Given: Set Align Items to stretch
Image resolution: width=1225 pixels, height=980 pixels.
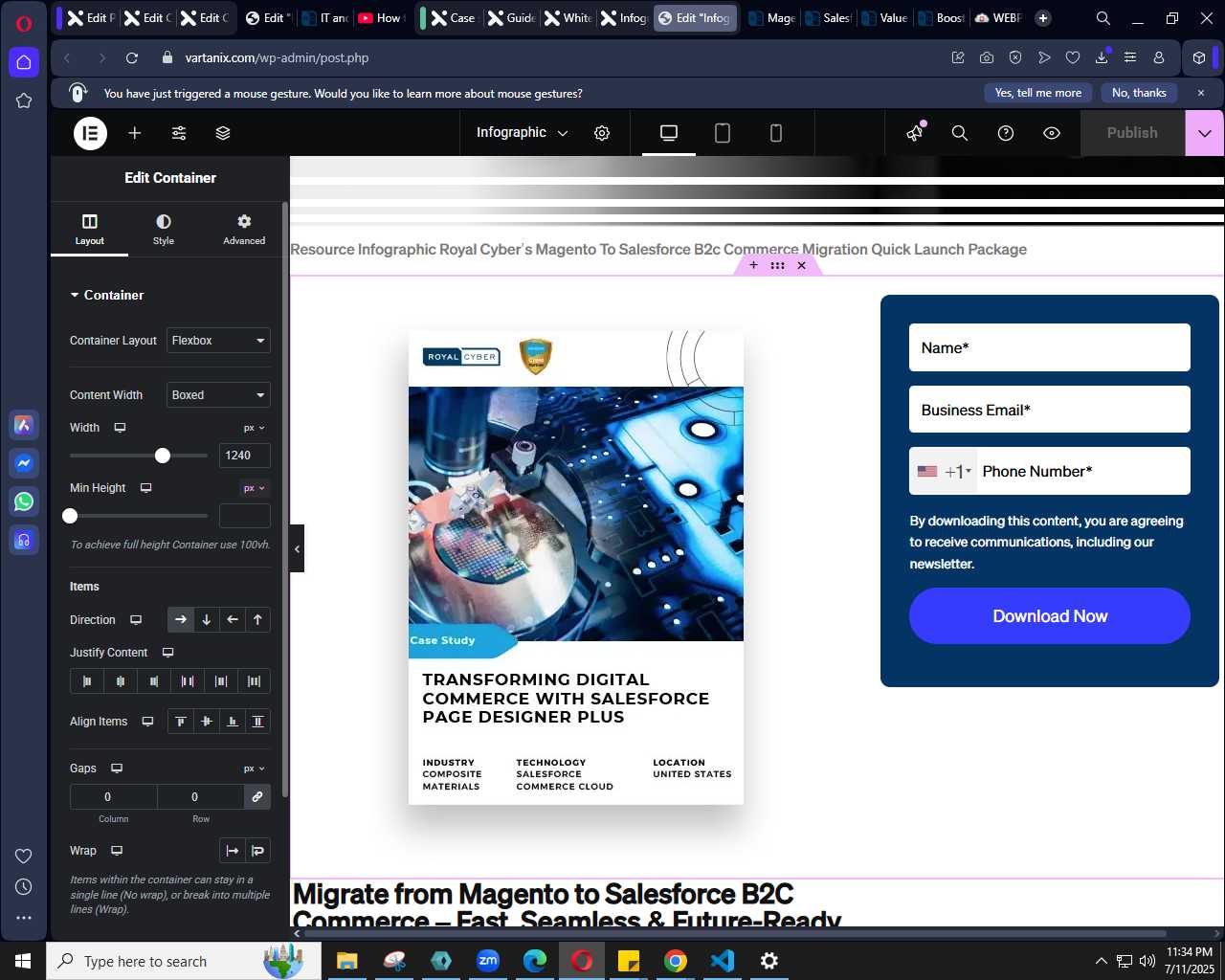Looking at the screenshot, I should click(257, 722).
